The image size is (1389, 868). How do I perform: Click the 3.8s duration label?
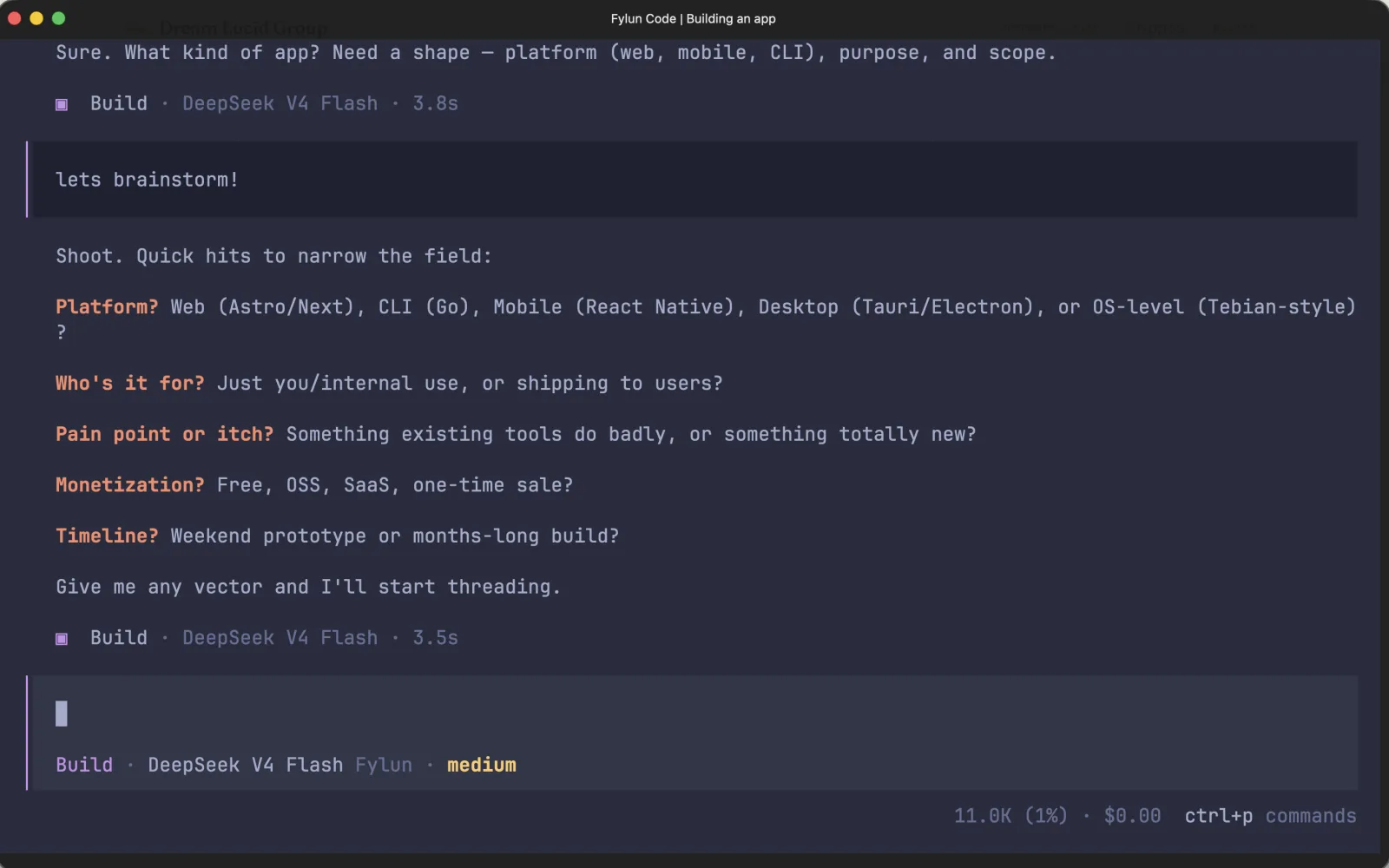tap(436, 103)
